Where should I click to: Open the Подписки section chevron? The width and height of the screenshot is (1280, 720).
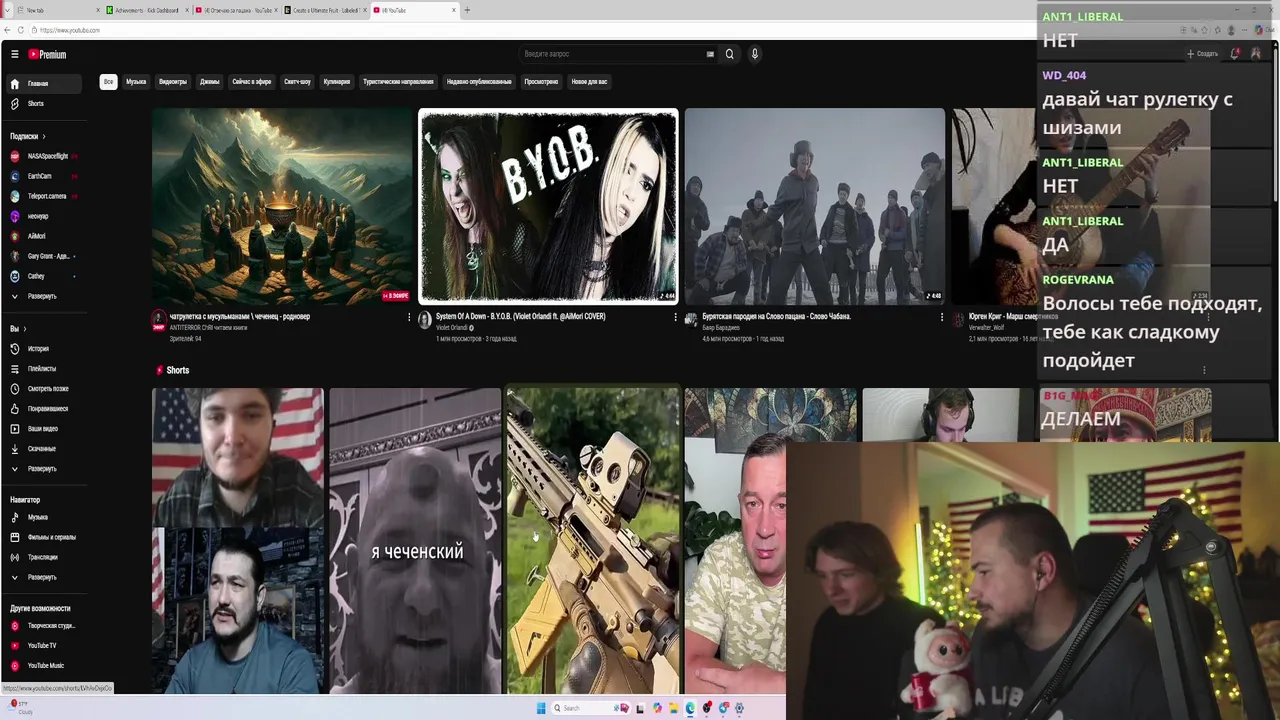click(x=44, y=136)
